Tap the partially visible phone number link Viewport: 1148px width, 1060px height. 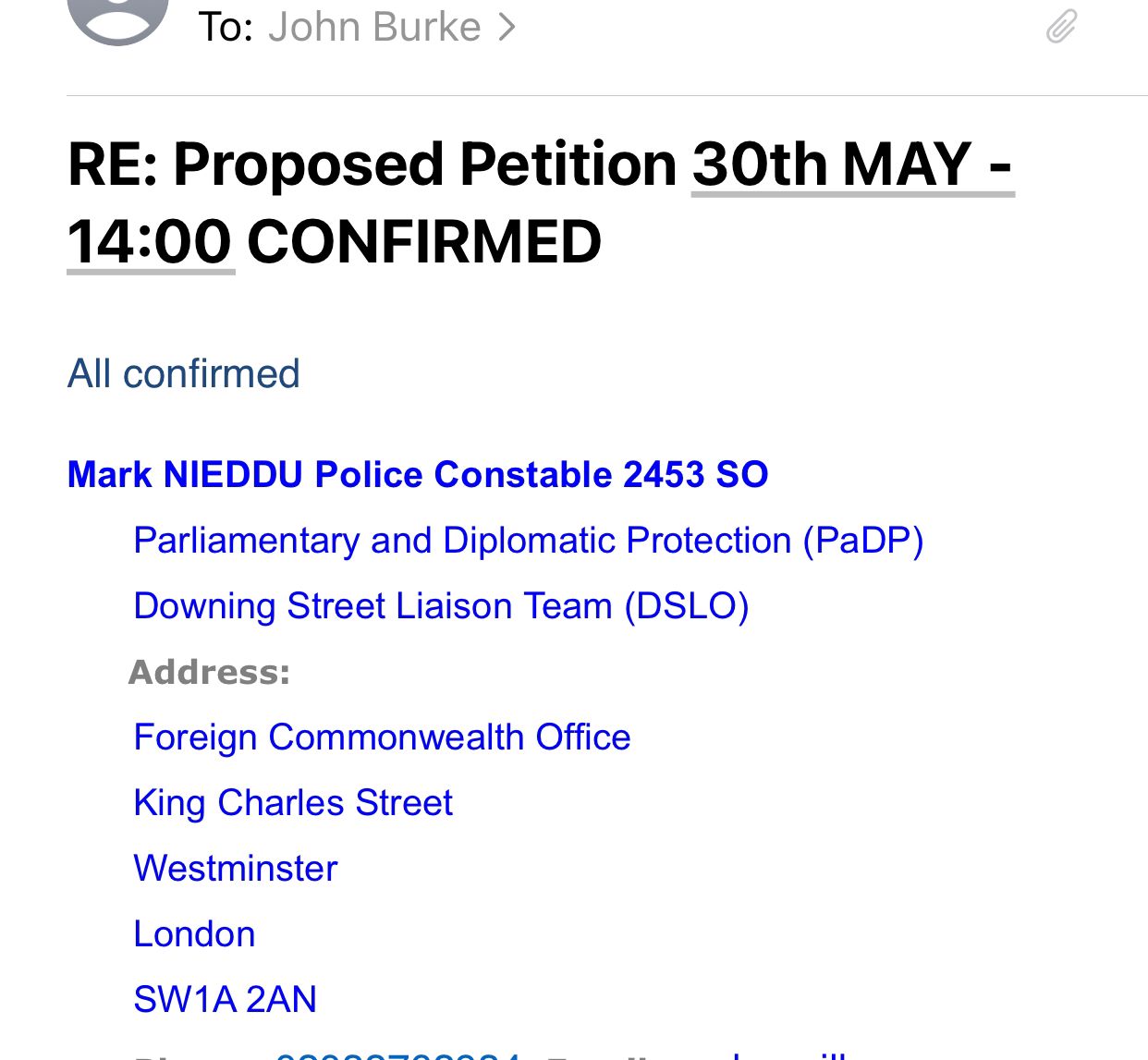tap(397, 1054)
